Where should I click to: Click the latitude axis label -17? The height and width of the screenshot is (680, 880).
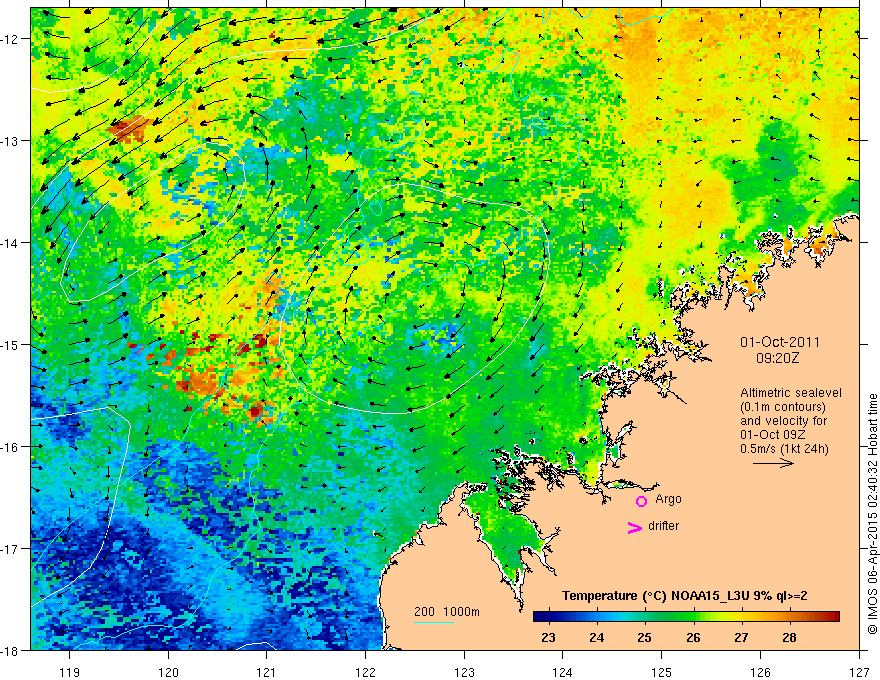click(x=11, y=548)
